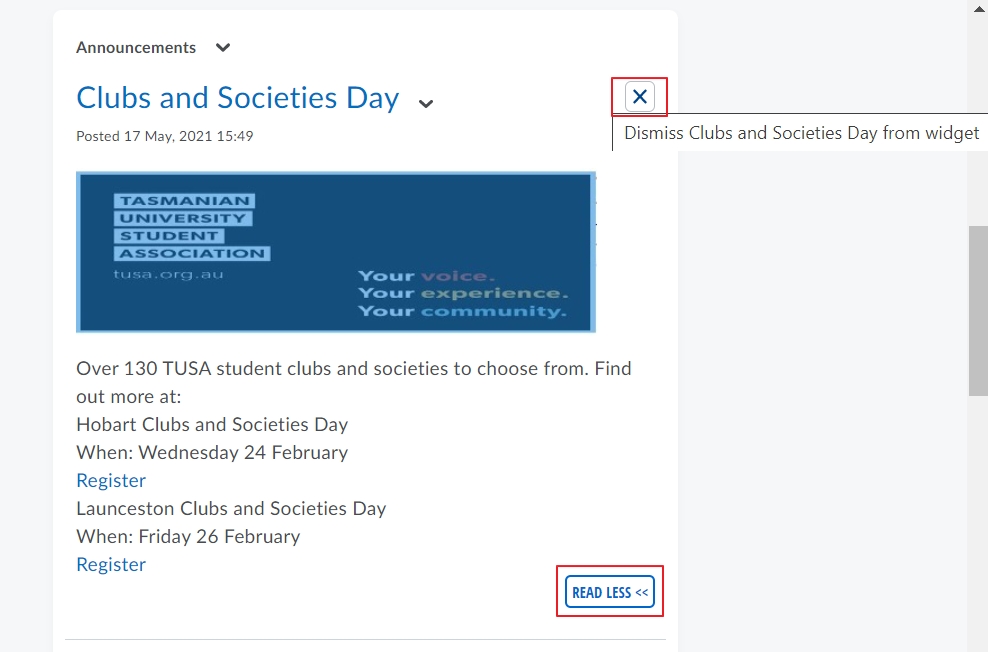Click the Posted 17 May, 2021 timestamp
Viewport: 988px width, 652px height.
[164, 136]
